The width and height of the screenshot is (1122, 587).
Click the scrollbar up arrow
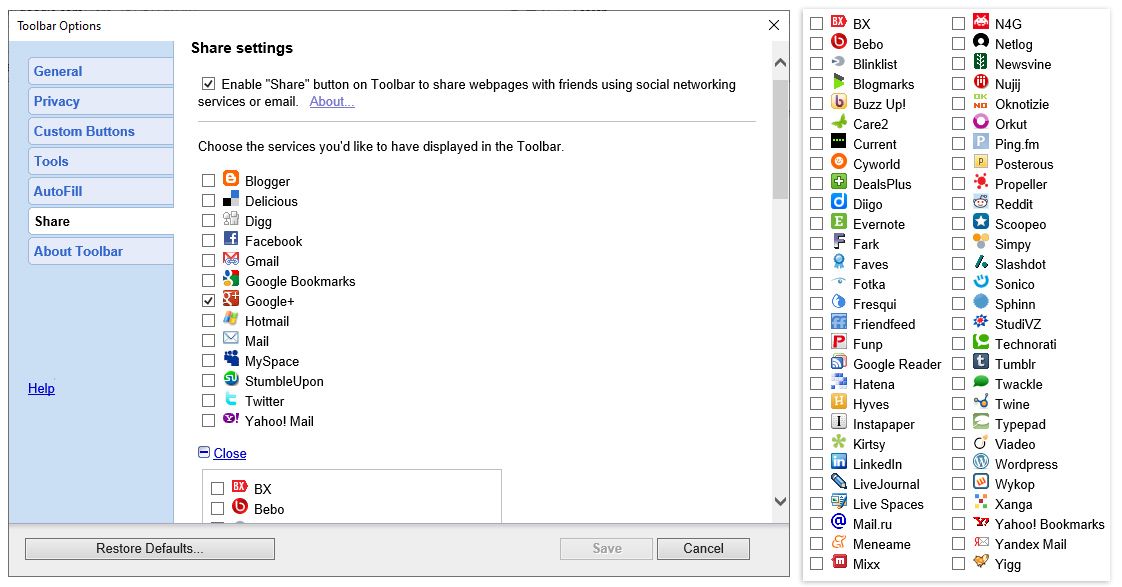coord(780,63)
